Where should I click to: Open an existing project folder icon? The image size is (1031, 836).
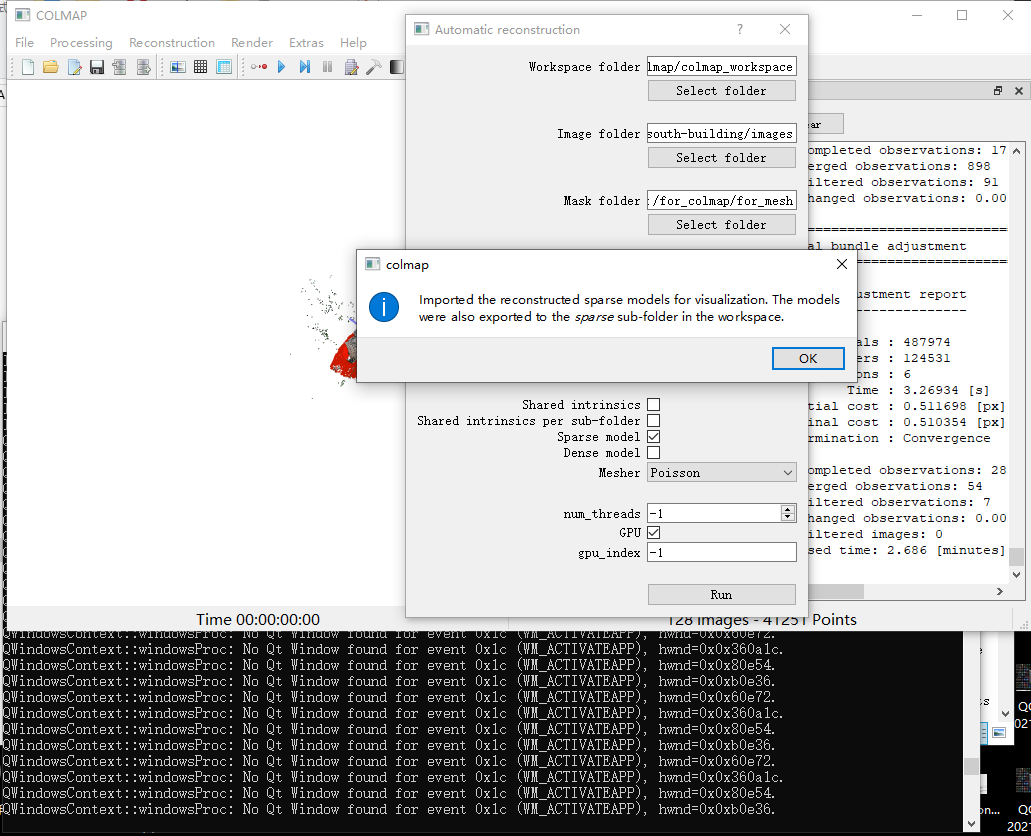coord(51,67)
